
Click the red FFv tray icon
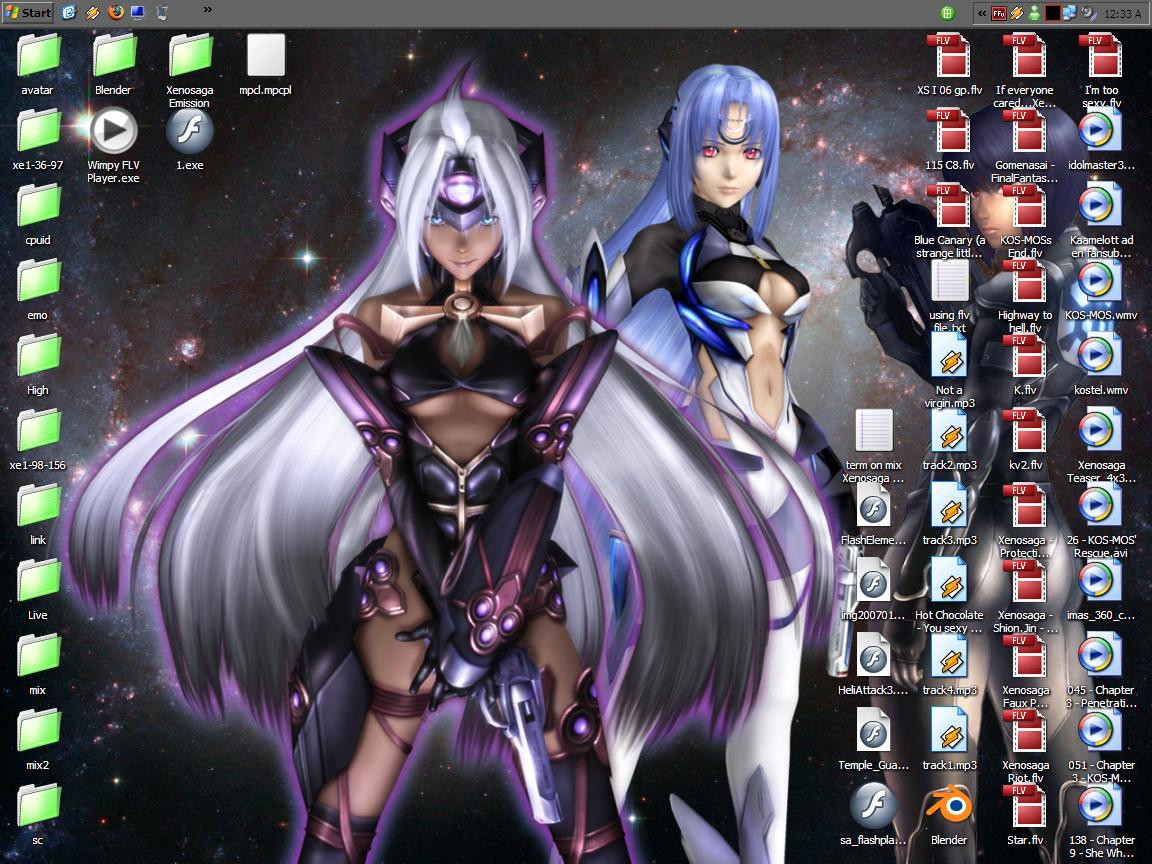(x=999, y=13)
